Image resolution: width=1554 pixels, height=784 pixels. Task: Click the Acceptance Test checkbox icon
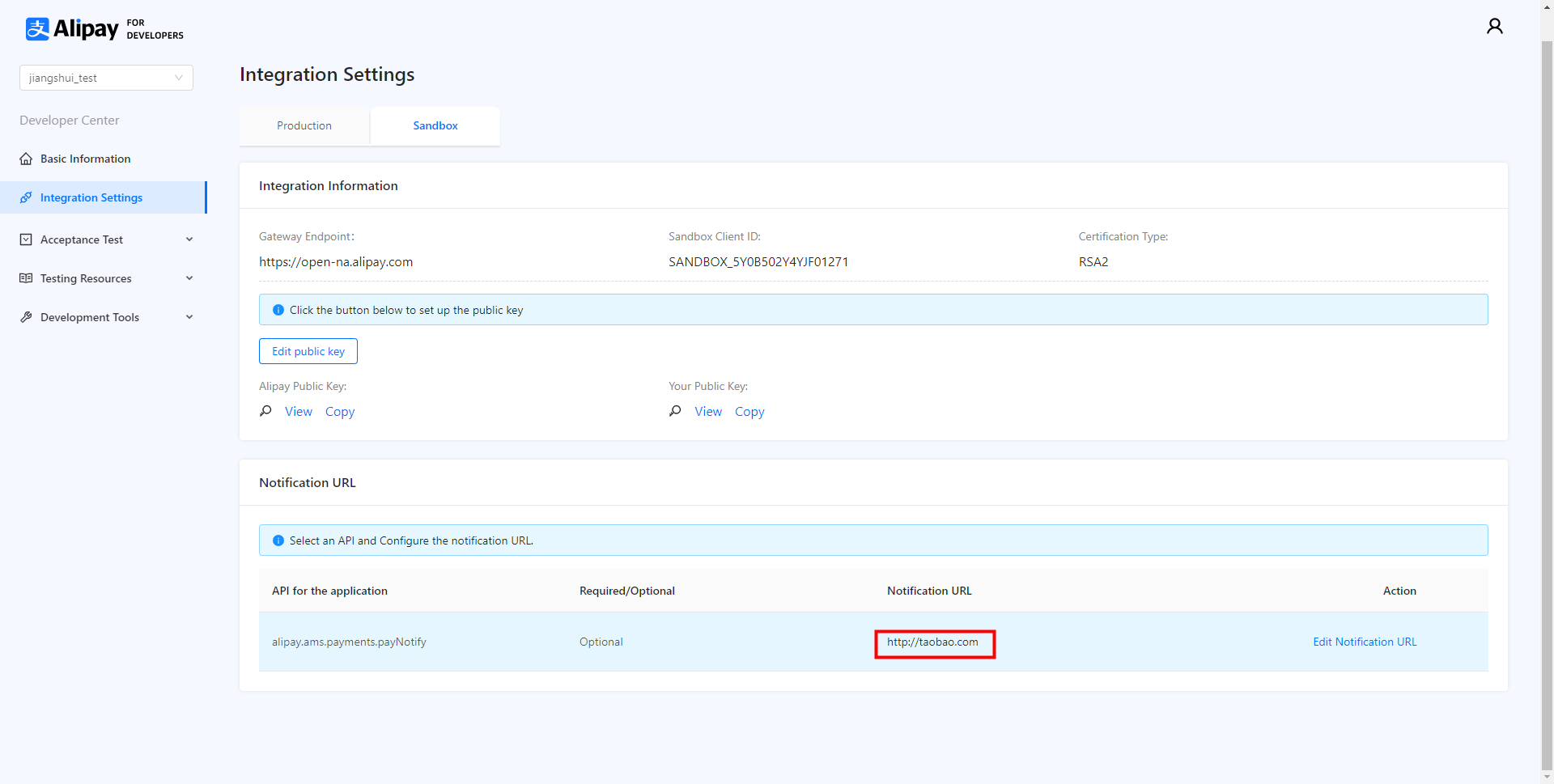point(26,239)
